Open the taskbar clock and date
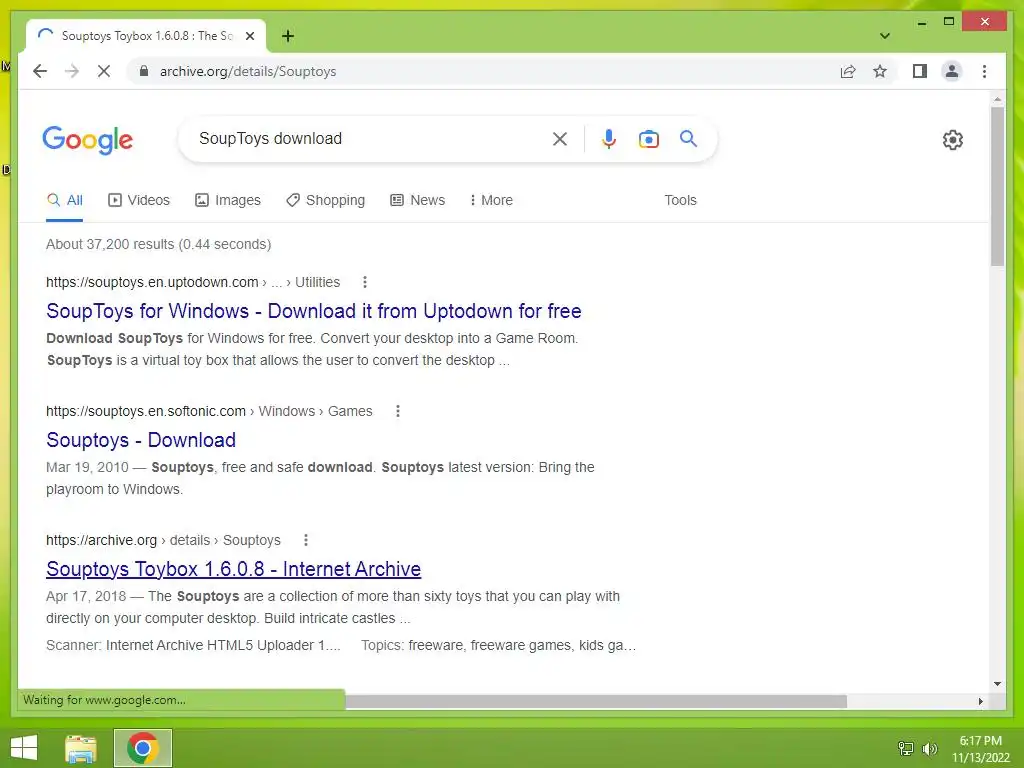The width and height of the screenshot is (1024, 768). [981, 749]
